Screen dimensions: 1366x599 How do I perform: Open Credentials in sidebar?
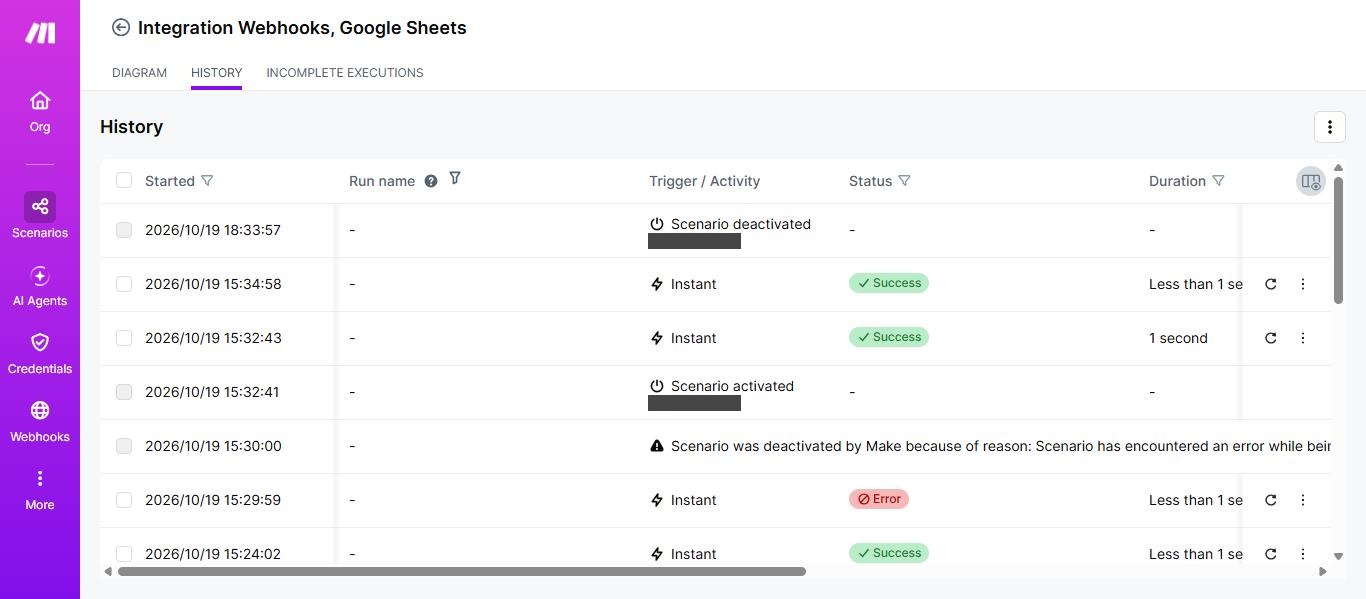(x=40, y=354)
